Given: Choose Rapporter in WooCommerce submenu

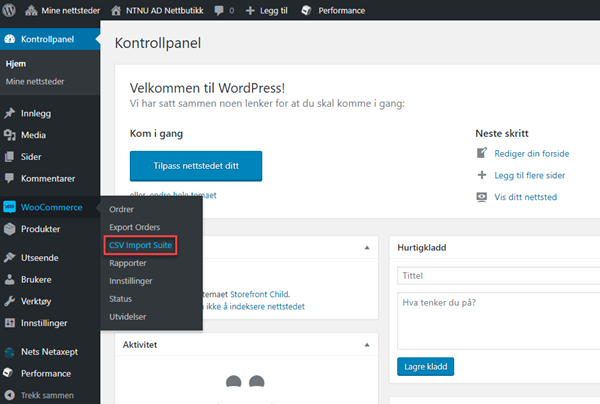Looking at the screenshot, I should tap(128, 263).
